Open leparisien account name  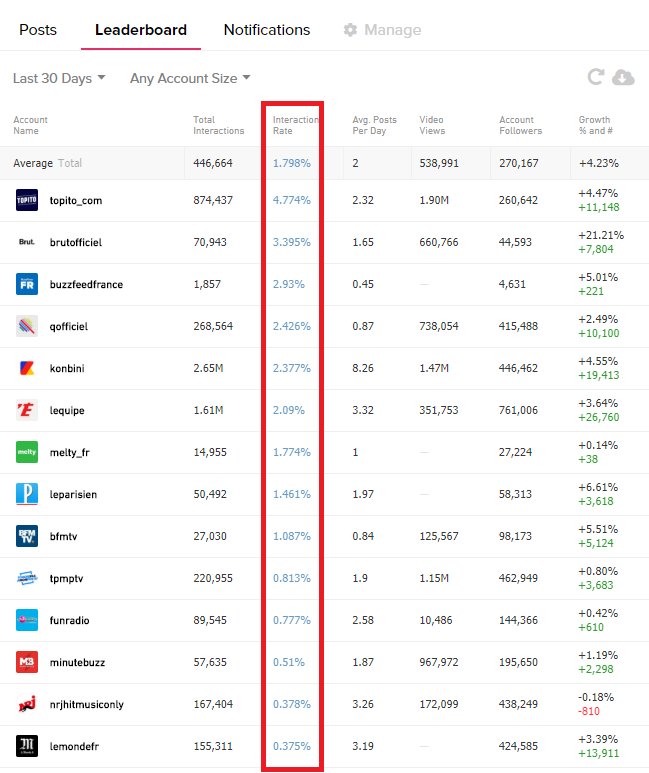[73, 494]
